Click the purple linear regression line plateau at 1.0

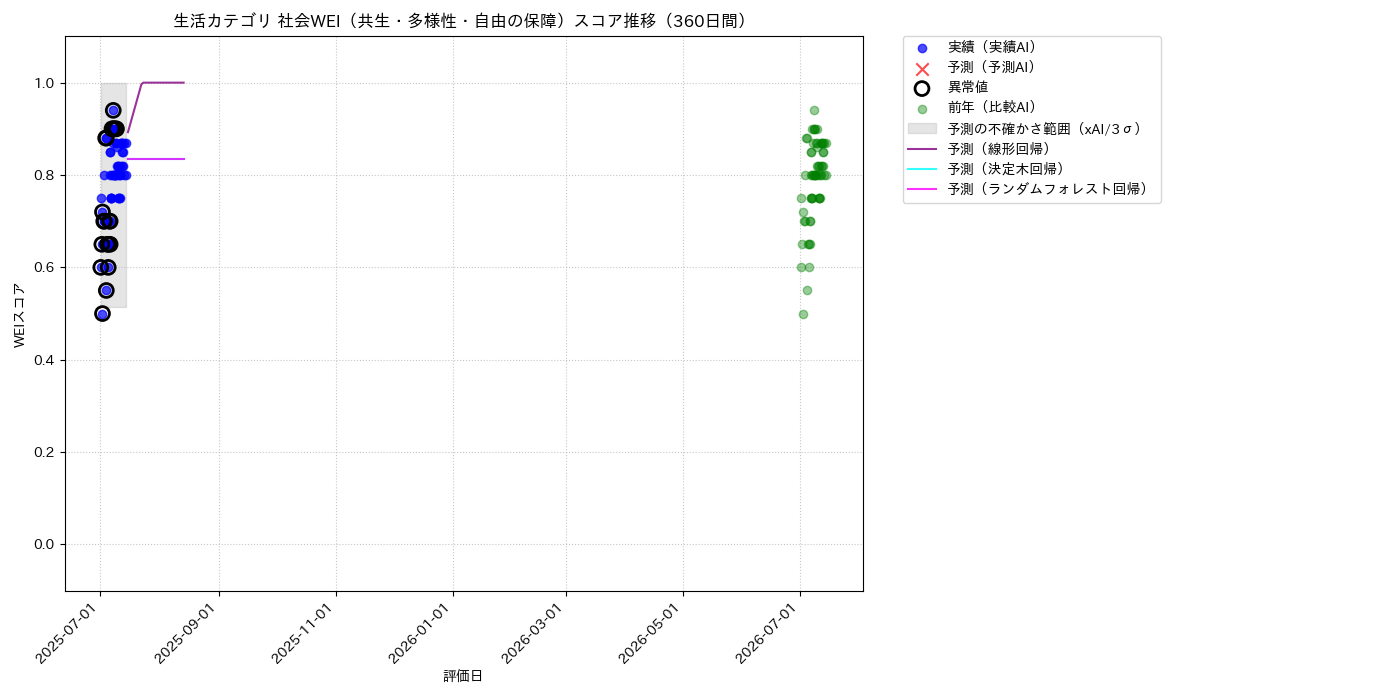(164, 83)
